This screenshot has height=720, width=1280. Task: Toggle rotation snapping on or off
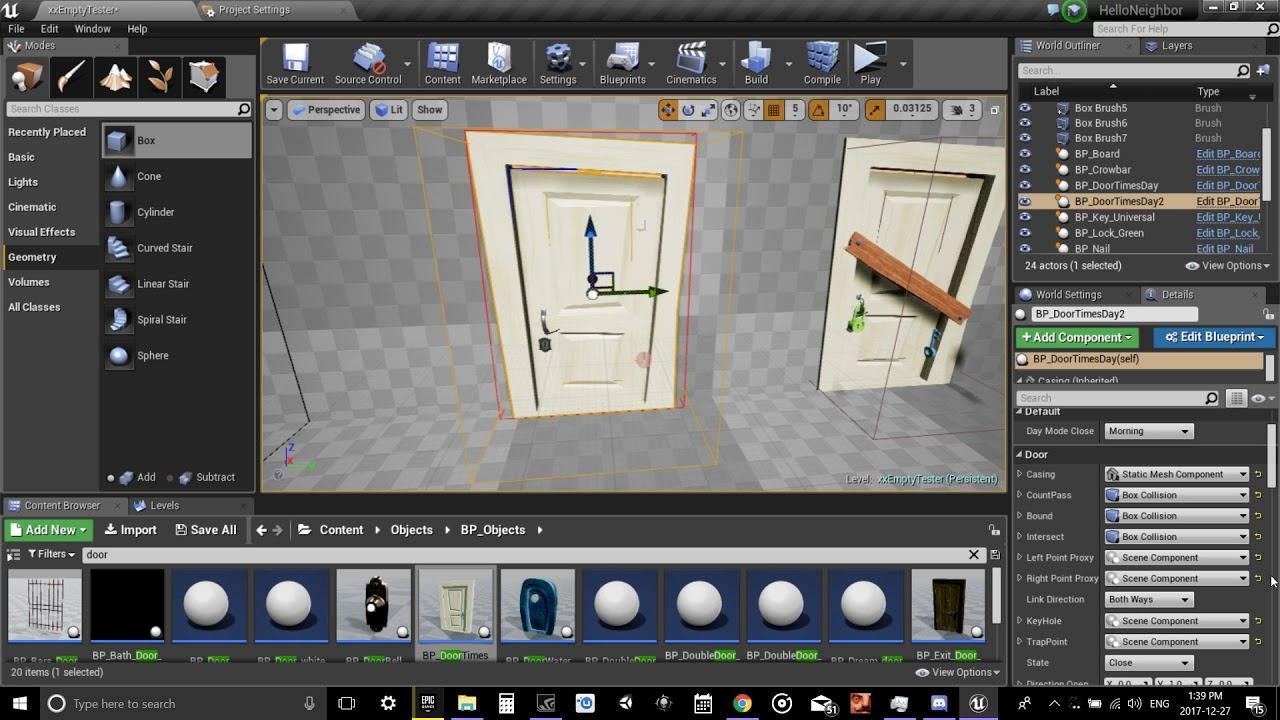point(818,110)
